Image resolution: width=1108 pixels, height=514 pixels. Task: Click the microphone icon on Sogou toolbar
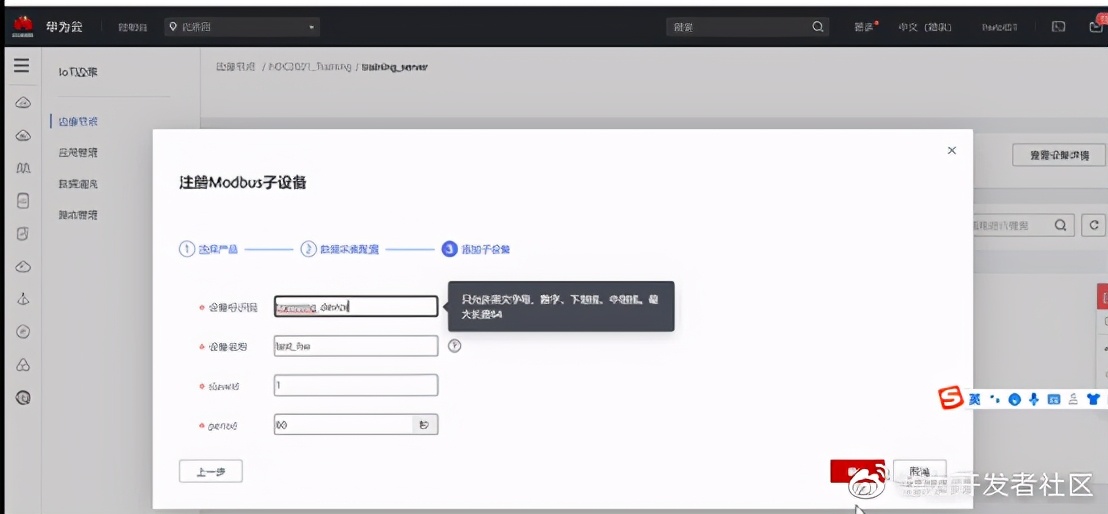[x=1034, y=399]
